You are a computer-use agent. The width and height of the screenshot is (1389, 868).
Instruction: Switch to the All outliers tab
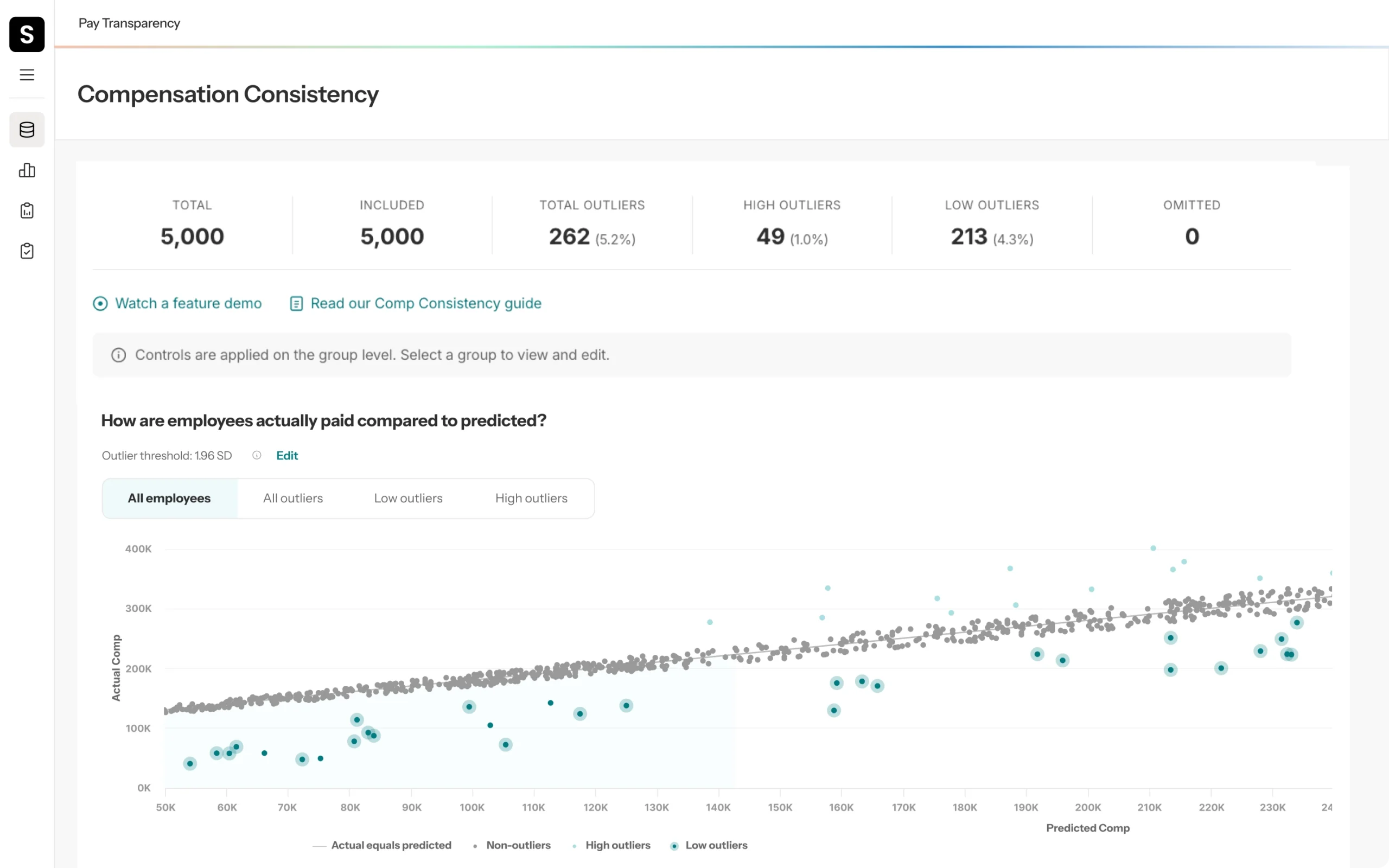[294, 499]
